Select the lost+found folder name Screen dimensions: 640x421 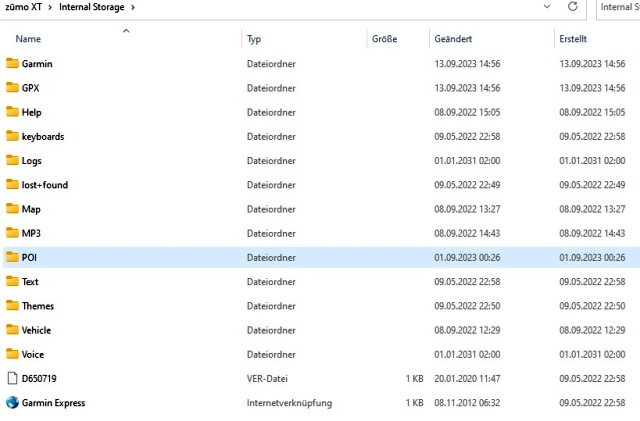[45, 185]
